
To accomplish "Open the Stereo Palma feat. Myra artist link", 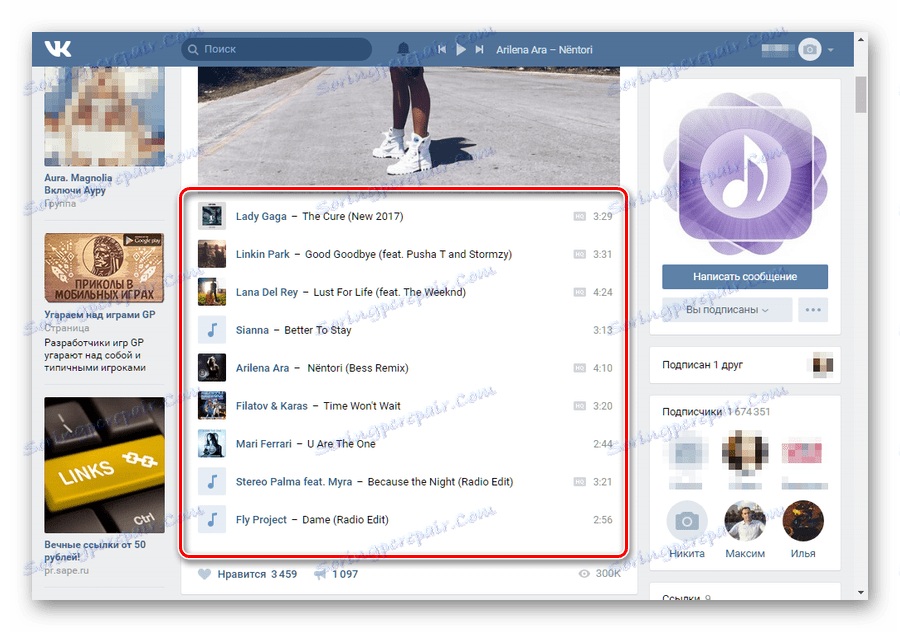I will [294, 482].
